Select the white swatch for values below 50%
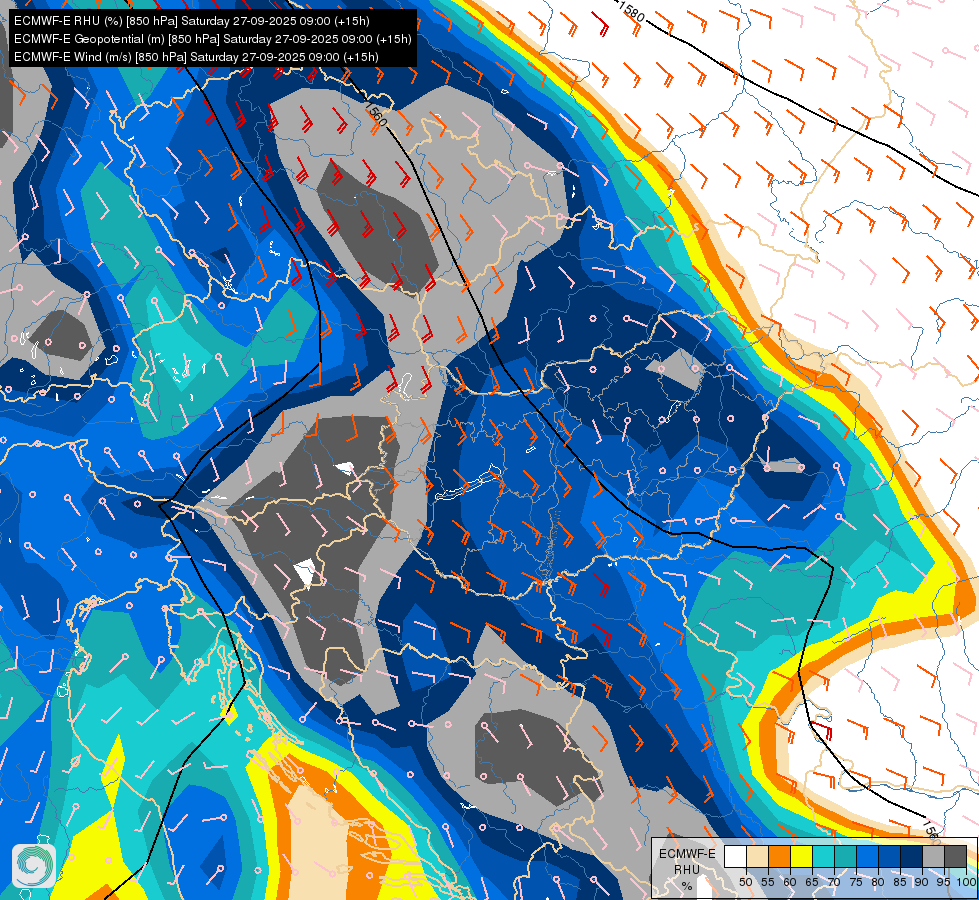Screen dimensions: 979x900 (735, 856)
